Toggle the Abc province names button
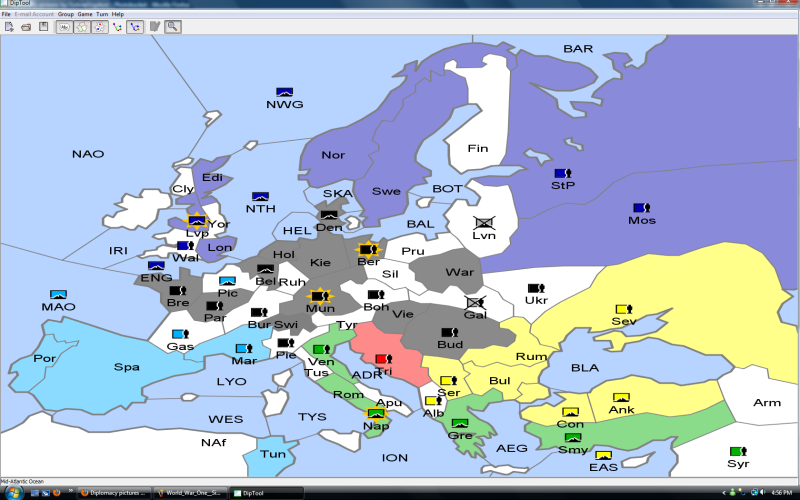The height and width of the screenshot is (500, 800). (63, 26)
